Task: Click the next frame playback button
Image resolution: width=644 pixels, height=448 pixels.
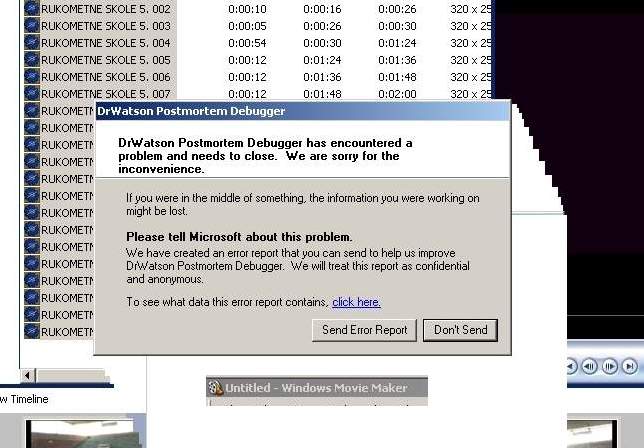Action: click(610, 366)
